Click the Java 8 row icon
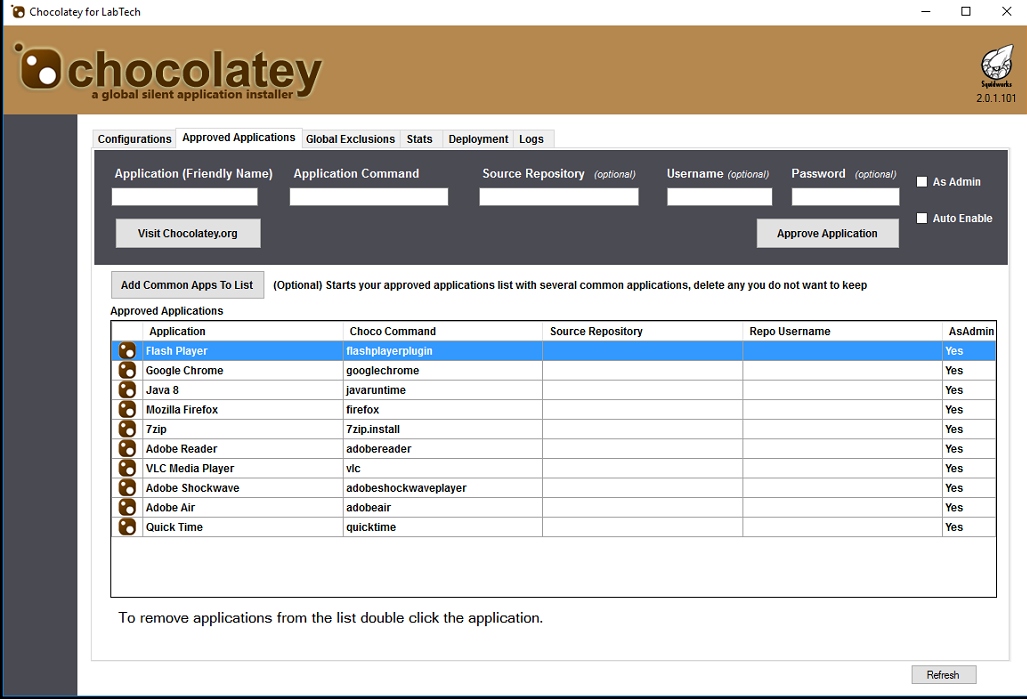 point(127,390)
